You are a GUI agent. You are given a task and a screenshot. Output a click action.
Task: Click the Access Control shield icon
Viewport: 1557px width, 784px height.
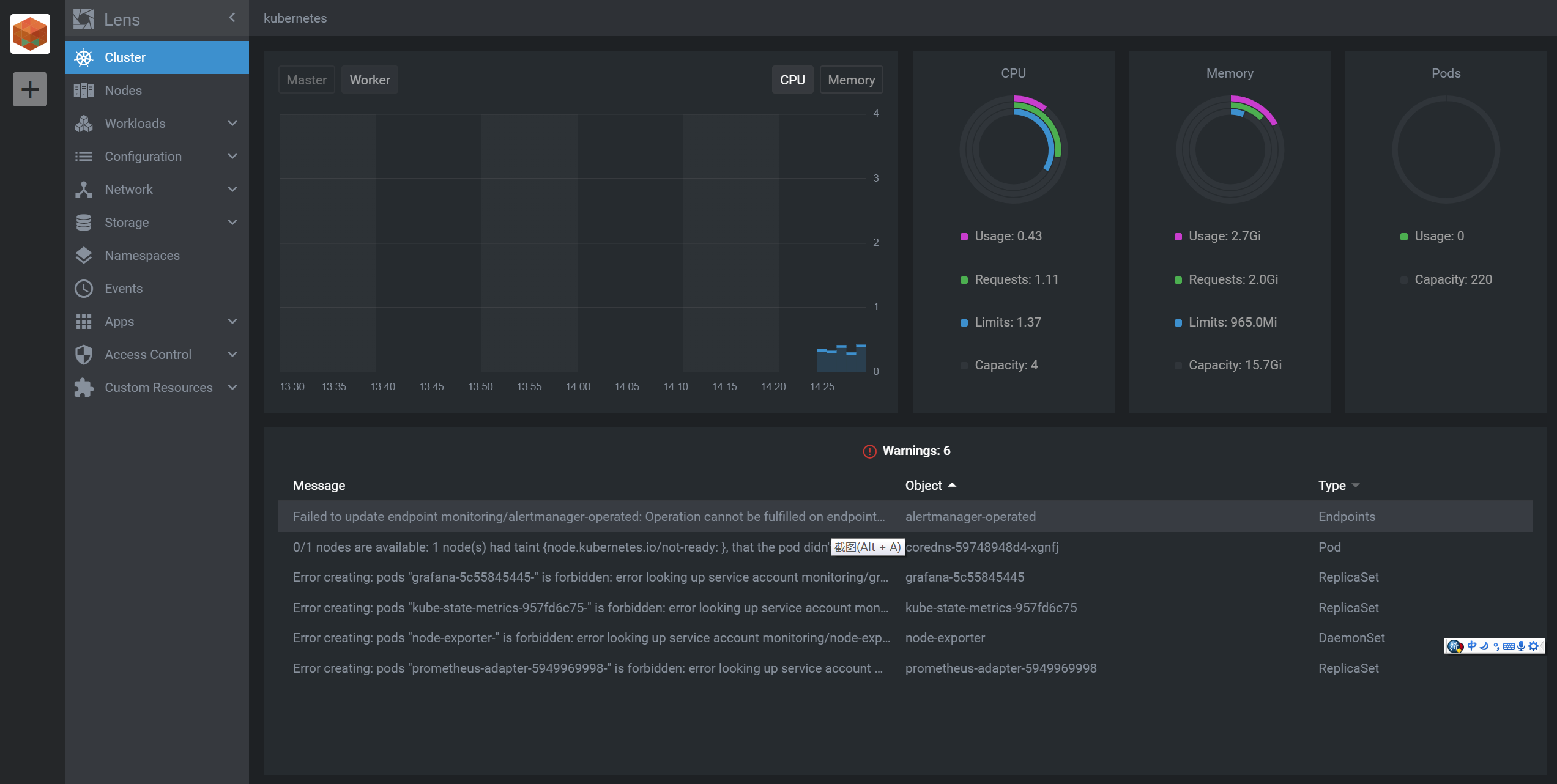click(84, 355)
